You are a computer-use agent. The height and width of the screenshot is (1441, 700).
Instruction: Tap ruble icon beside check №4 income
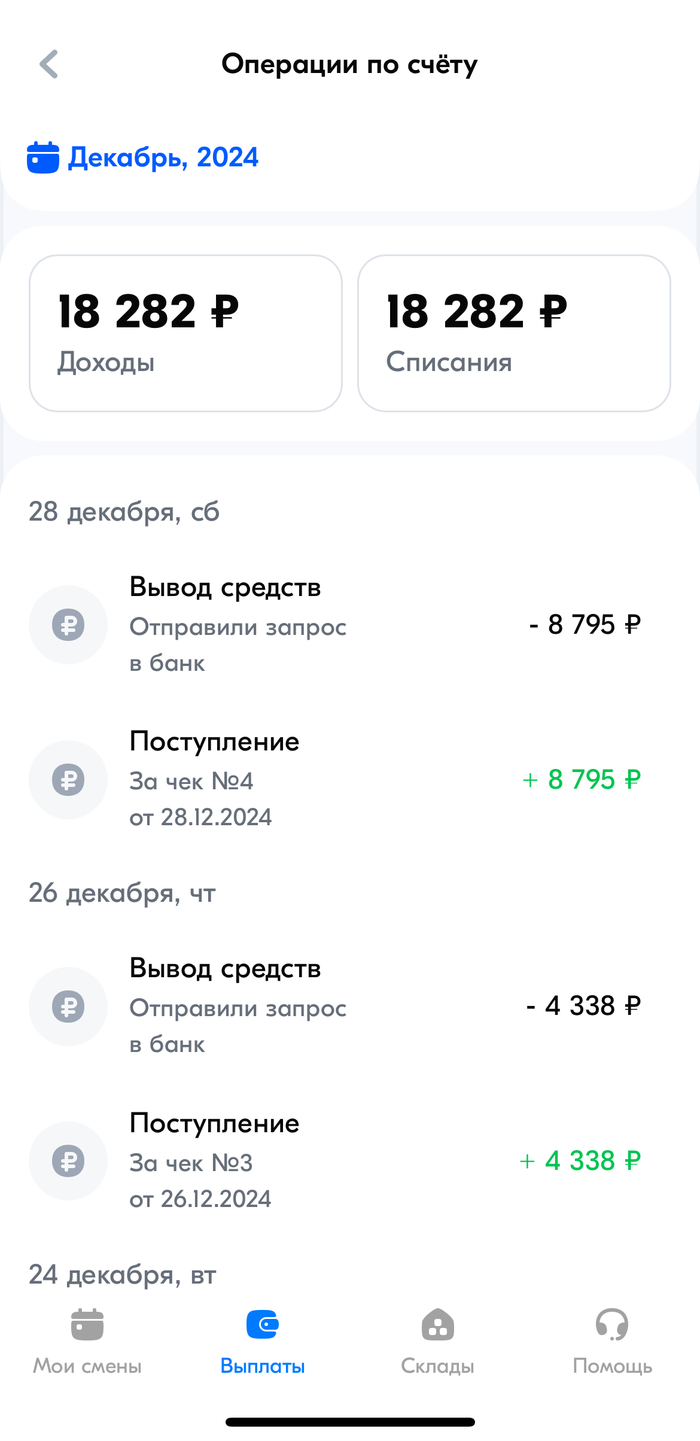[x=68, y=780]
